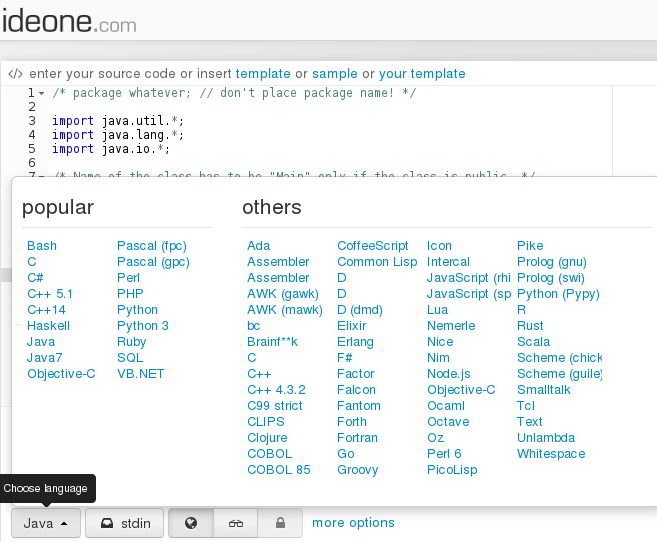Open the more options link
The image size is (657, 542).
(353, 523)
